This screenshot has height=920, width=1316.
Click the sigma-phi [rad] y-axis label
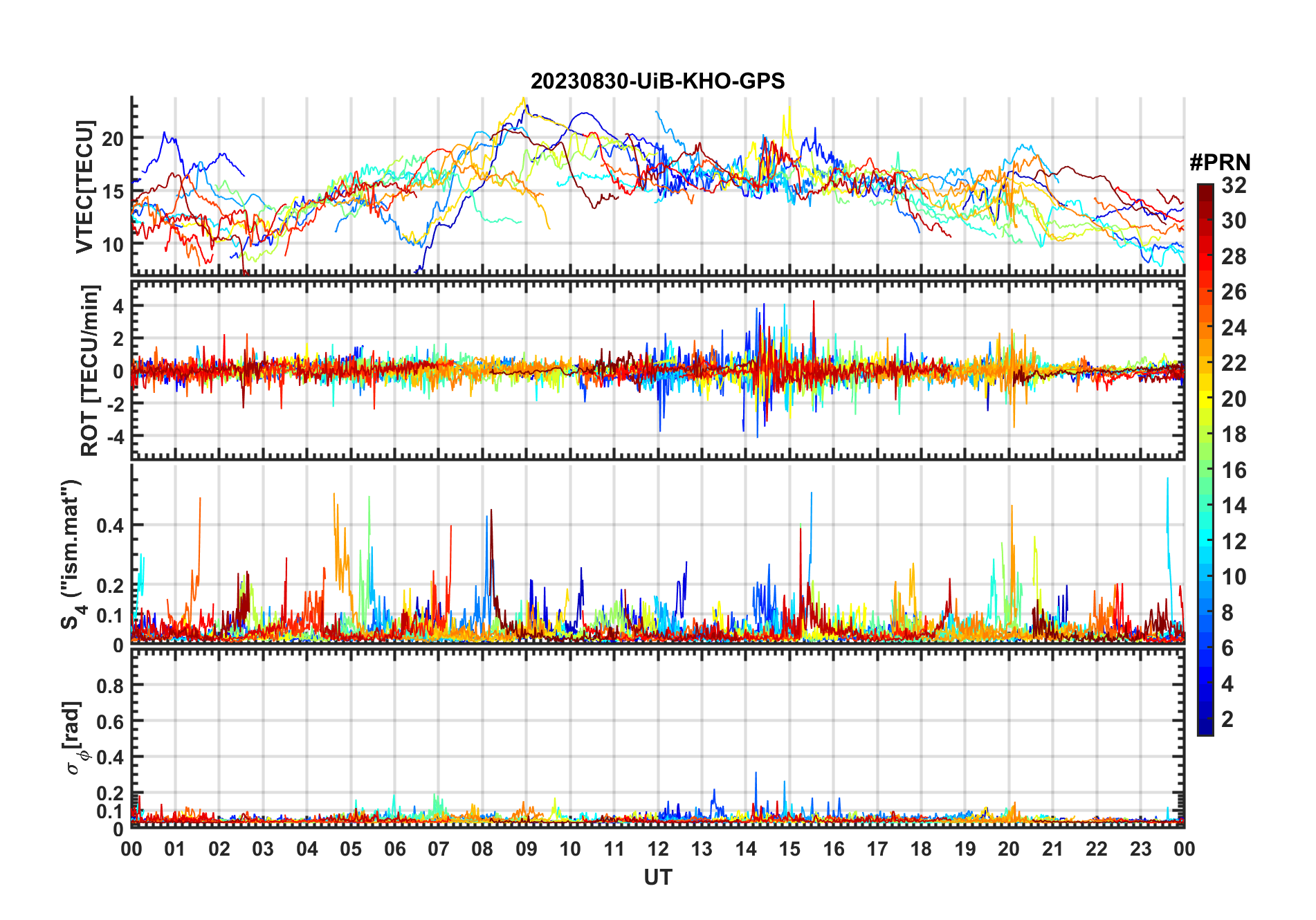point(73,737)
